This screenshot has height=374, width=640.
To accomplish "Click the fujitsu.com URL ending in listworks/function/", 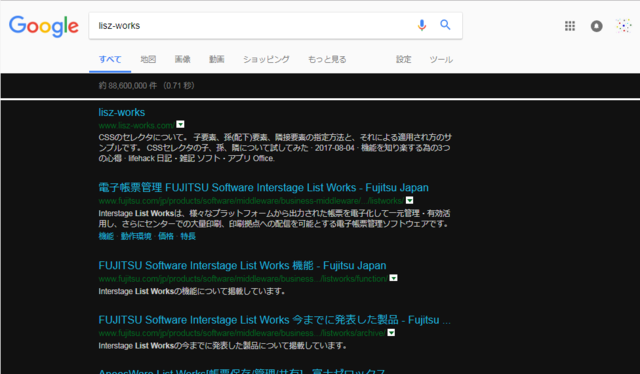I will (243, 279).
